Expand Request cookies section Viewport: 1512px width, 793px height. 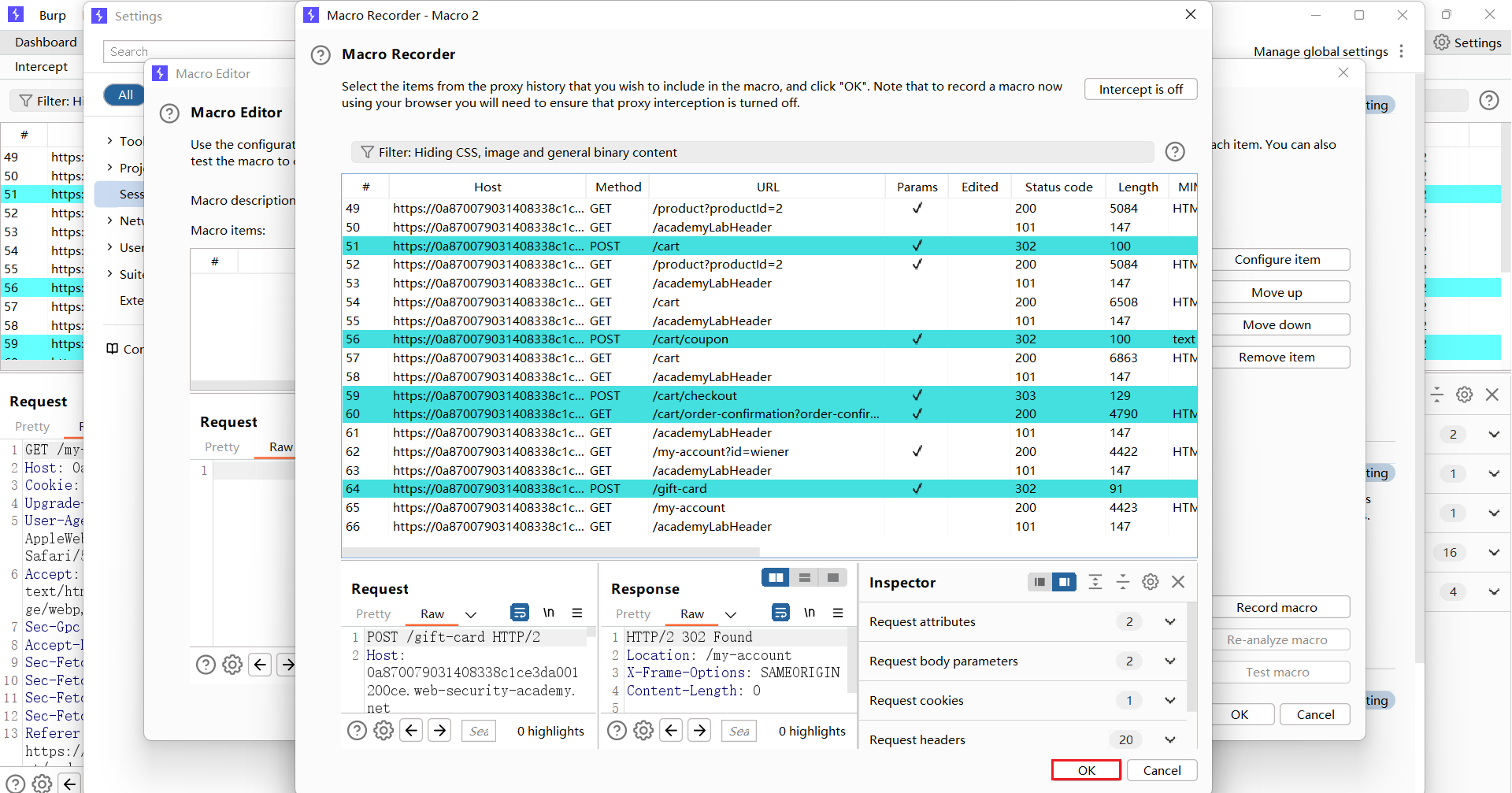pos(1170,700)
